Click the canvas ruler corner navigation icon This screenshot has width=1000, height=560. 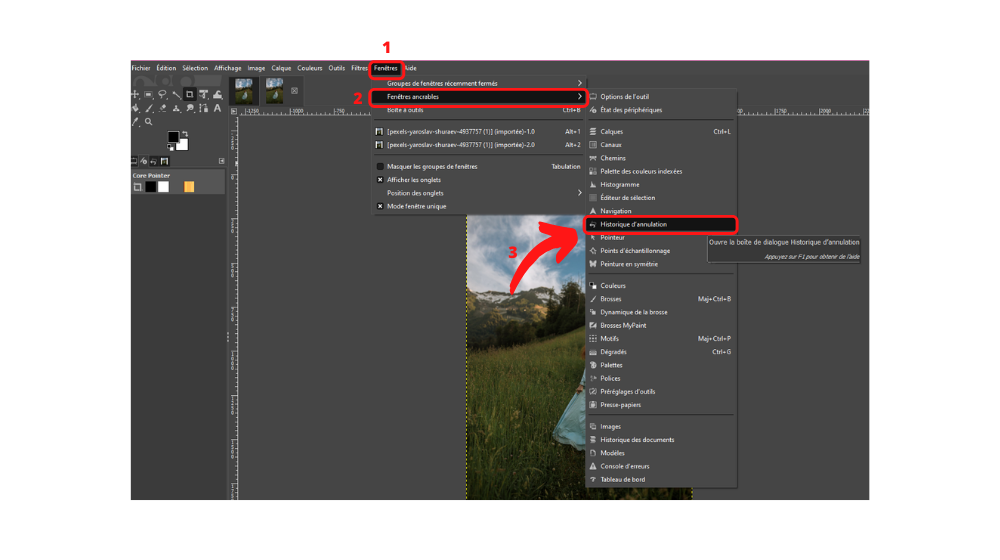(x=234, y=111)
